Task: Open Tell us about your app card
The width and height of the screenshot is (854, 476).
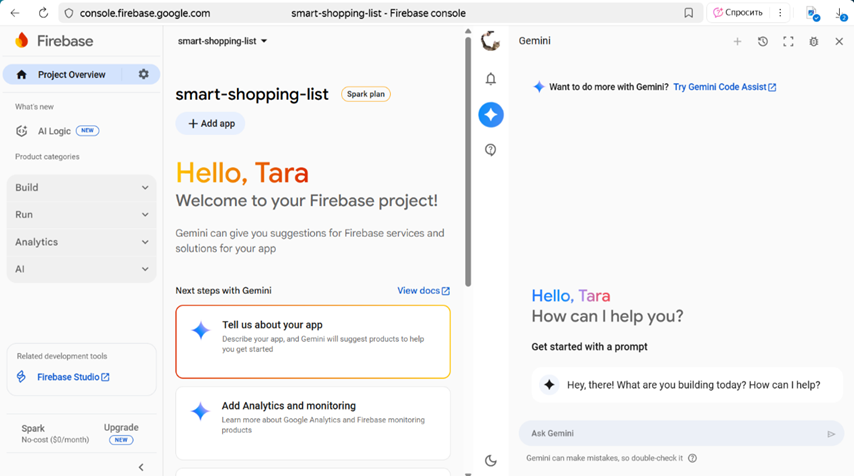Action: pyautogui.click(x=313, y=341)
